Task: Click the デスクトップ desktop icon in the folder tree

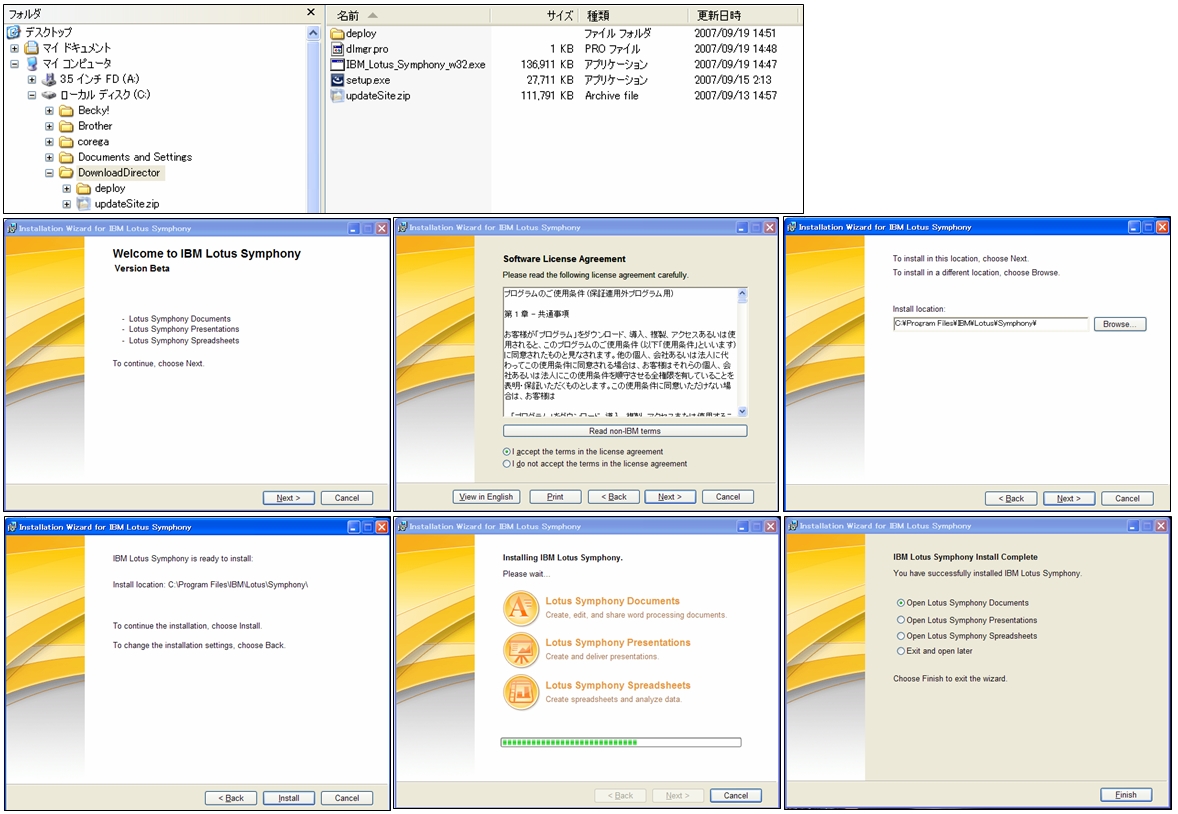Action: pyautogui.click(x=14, y=32)
